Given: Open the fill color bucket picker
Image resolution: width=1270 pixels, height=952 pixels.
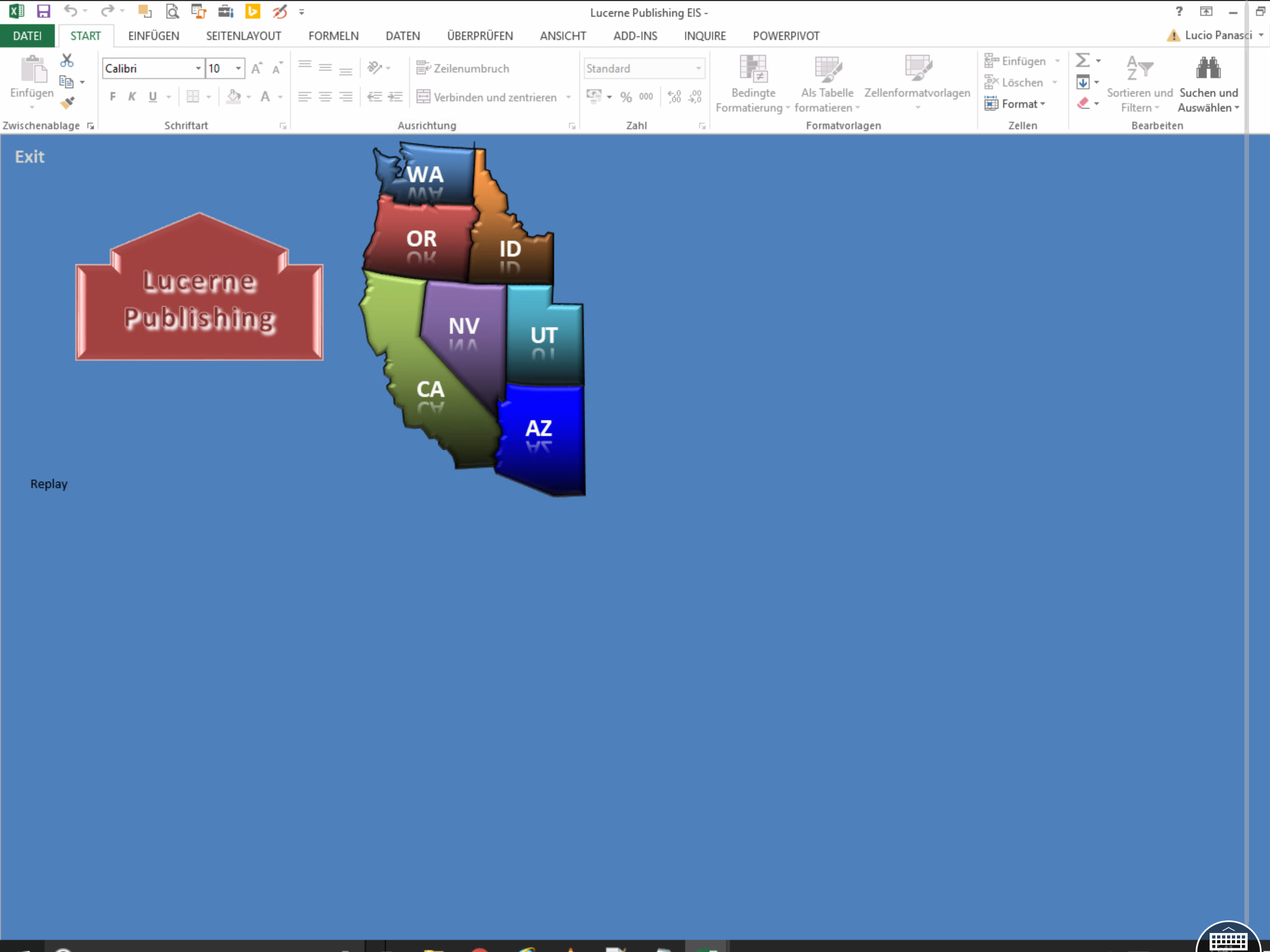Looking at the screenshot, I should tap(234, 97).
